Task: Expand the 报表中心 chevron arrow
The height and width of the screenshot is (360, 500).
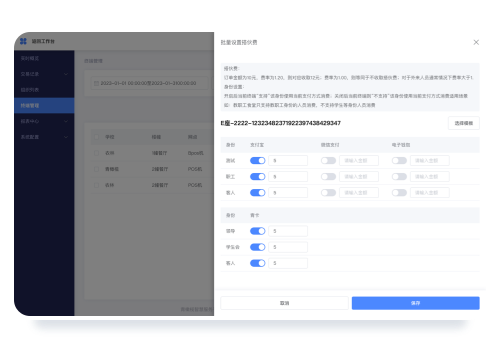Action: pyautogui.click(x=66, y=121)
